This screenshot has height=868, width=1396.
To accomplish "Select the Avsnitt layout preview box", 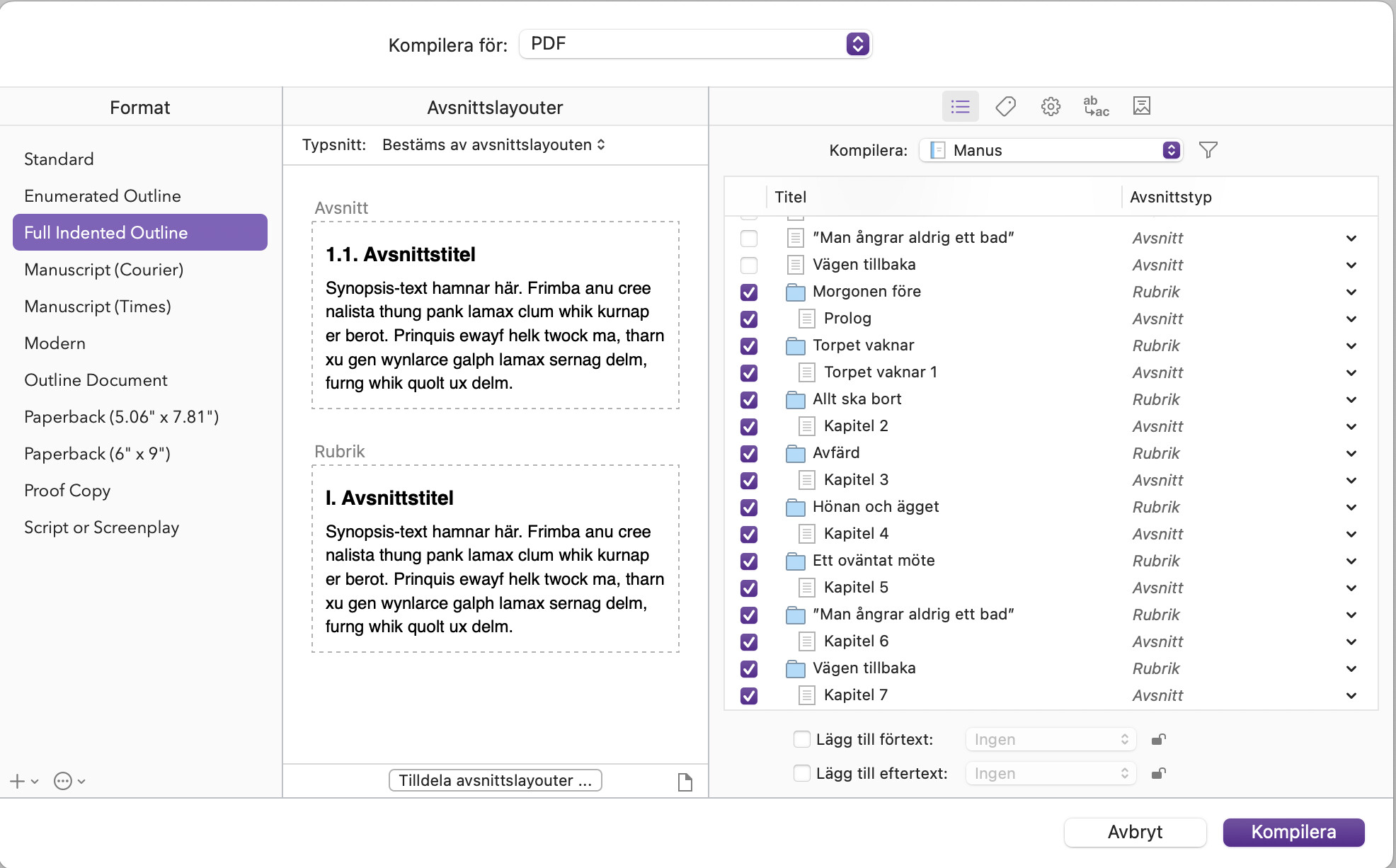I will click(x=496, y=315).
